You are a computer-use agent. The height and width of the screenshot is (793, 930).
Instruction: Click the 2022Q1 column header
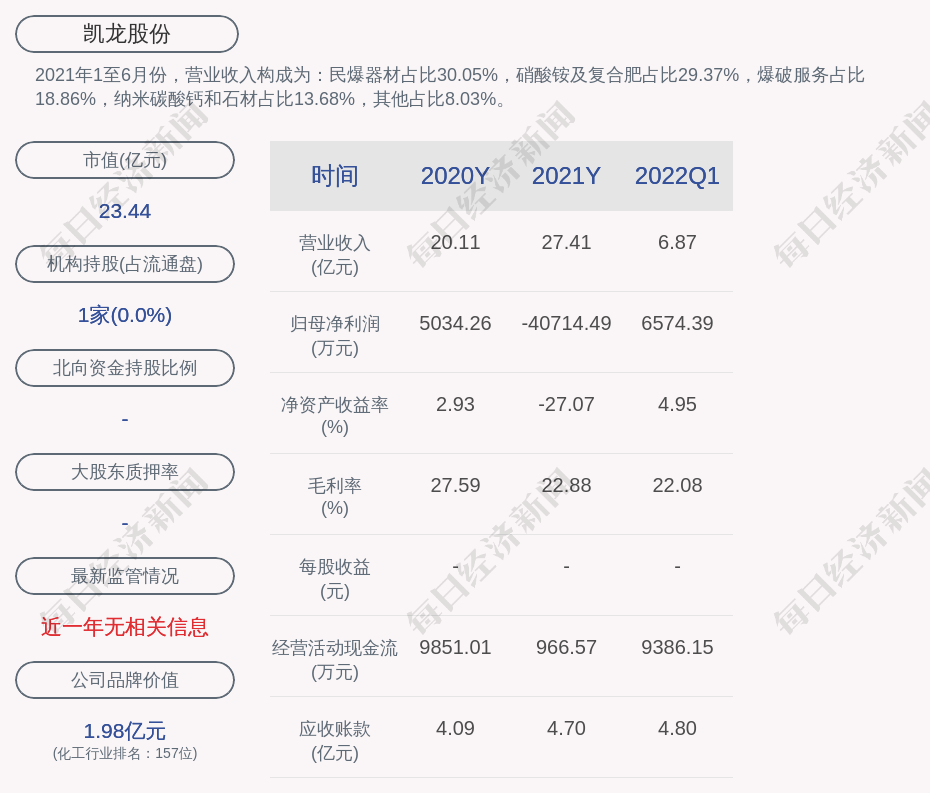tap(677, 176)
